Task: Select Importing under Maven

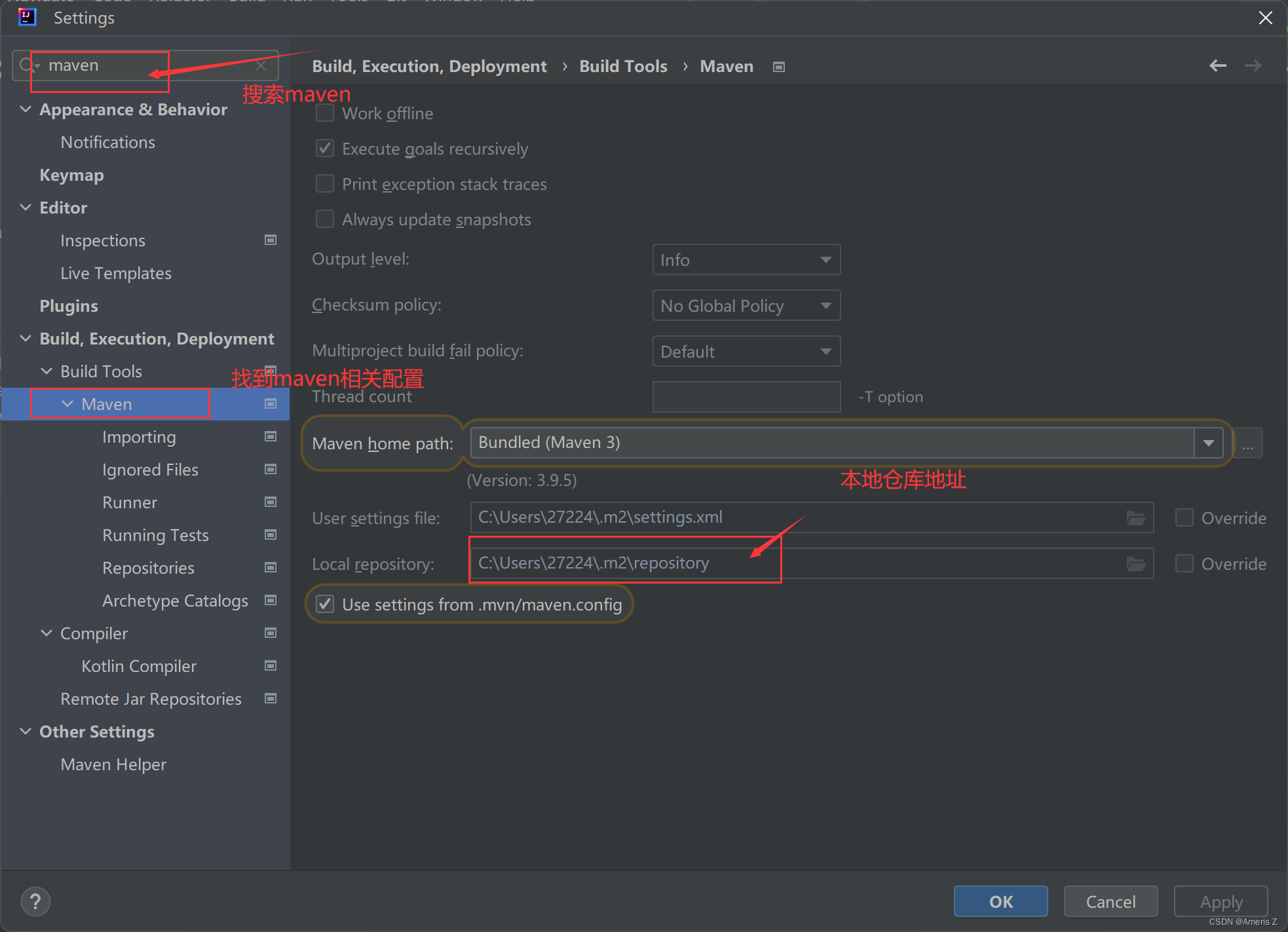Action: click(139, 437)
